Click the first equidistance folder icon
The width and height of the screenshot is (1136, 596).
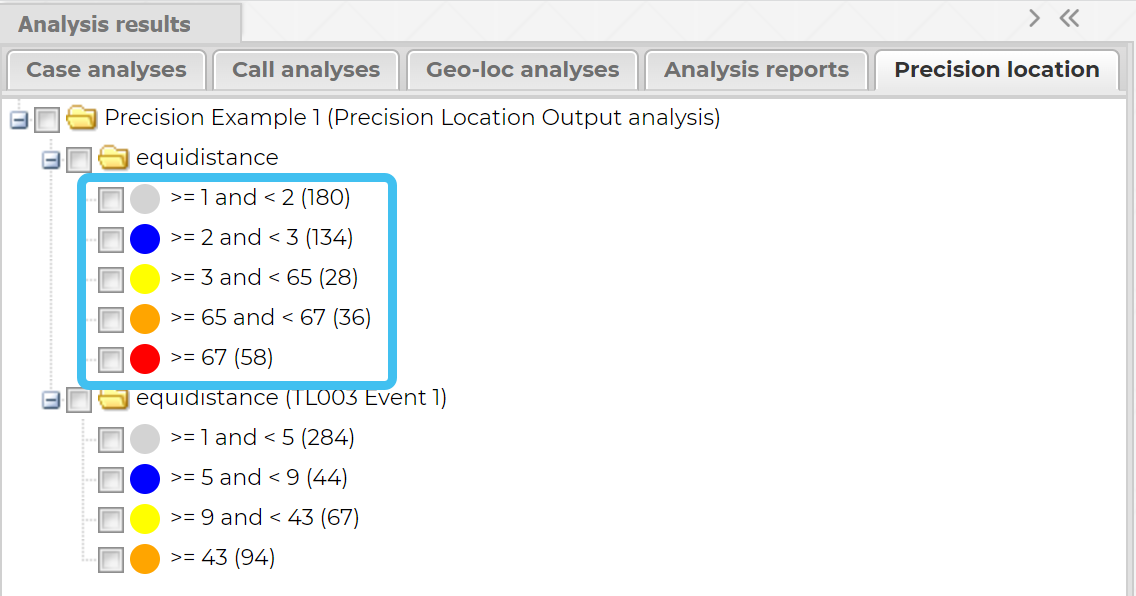pos(113,158)
